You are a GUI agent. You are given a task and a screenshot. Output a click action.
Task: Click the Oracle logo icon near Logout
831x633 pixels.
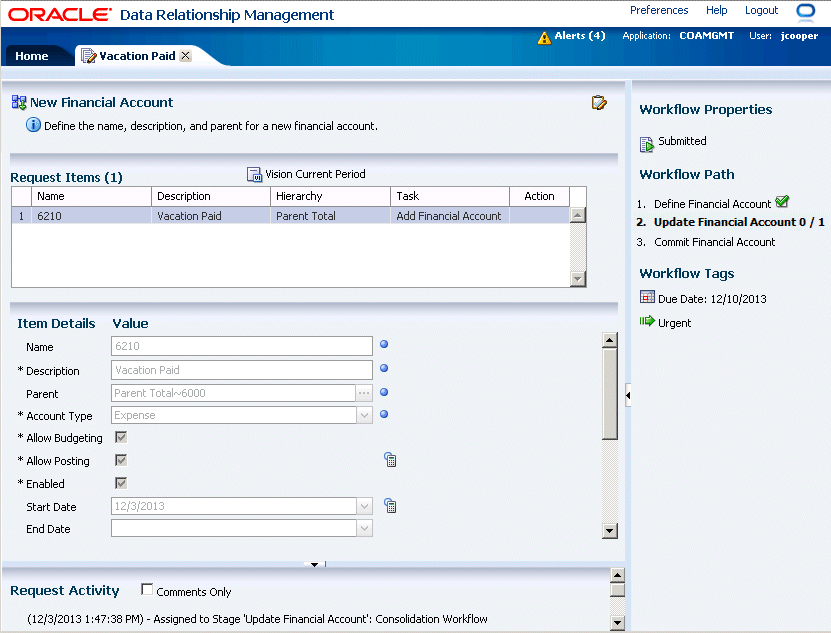click(x=806, y=12)
